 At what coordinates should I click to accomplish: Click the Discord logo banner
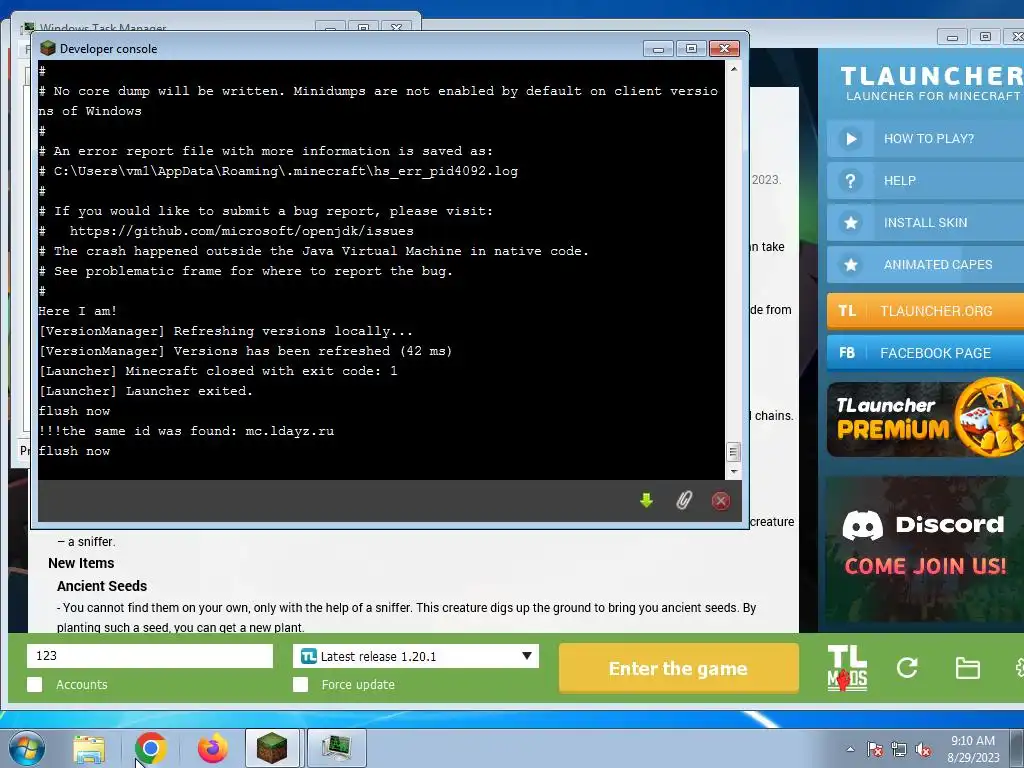click(x=925, y=549)
